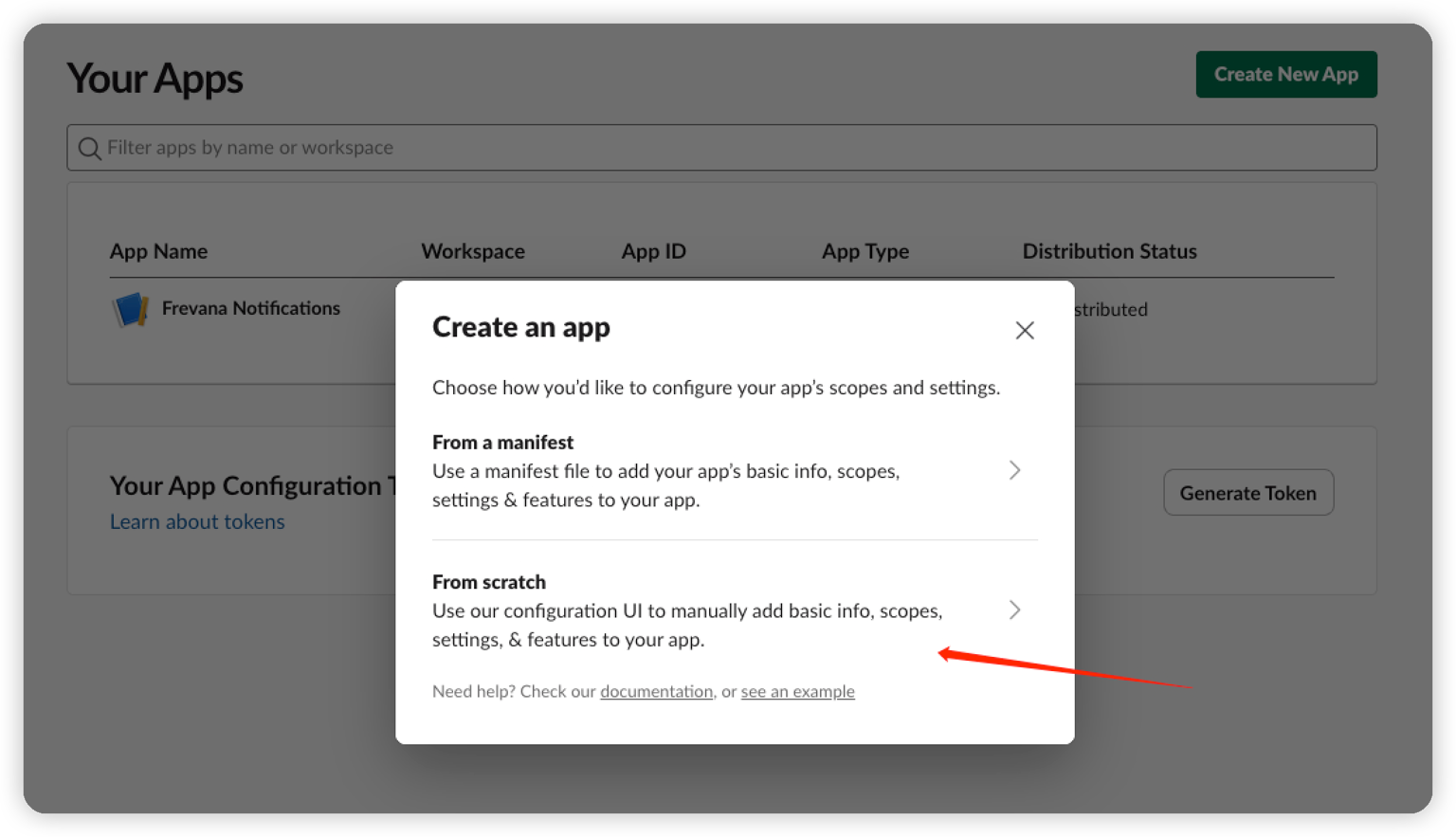
Task: Choose the From a manifest option
Action: 735,471
